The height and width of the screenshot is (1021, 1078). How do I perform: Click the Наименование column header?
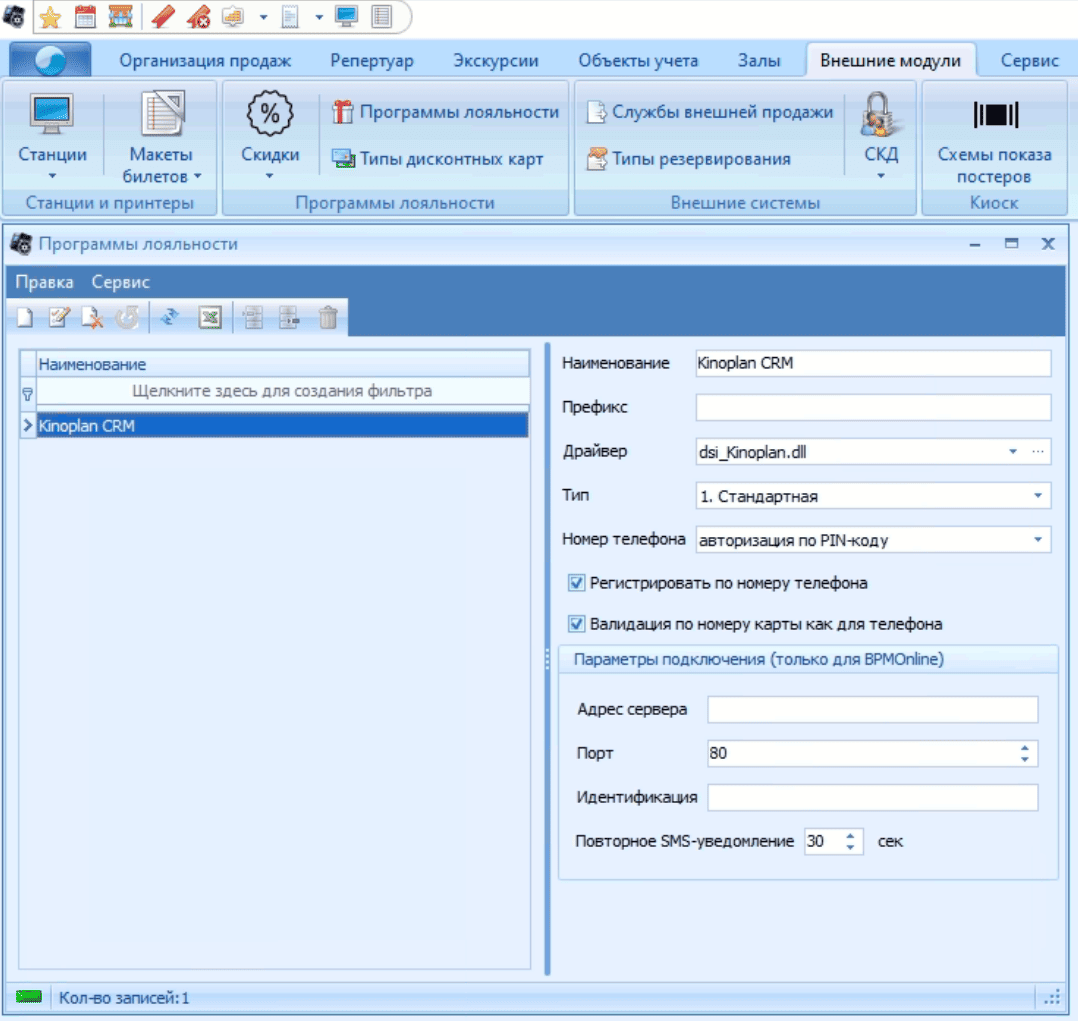[x=283, y=364]
